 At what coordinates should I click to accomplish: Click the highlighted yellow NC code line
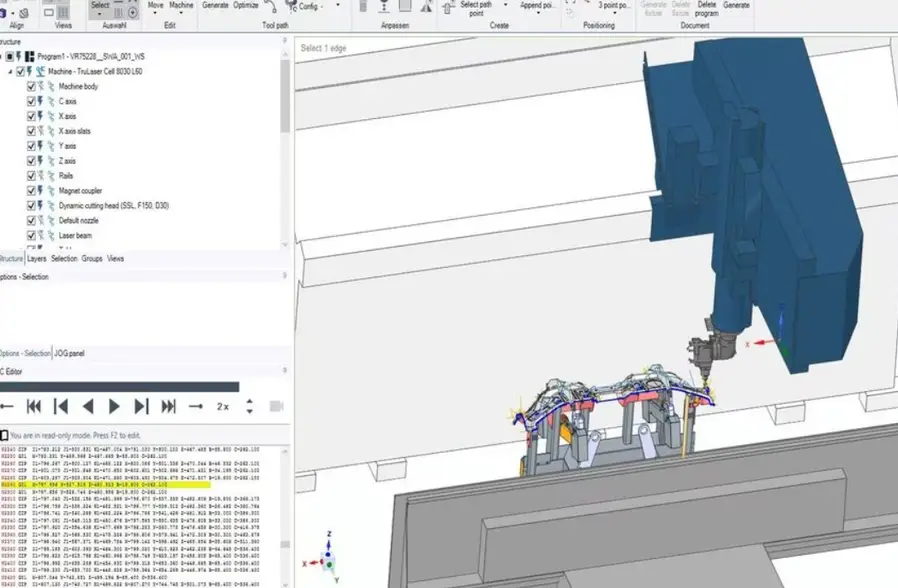[x=105, y=484]
